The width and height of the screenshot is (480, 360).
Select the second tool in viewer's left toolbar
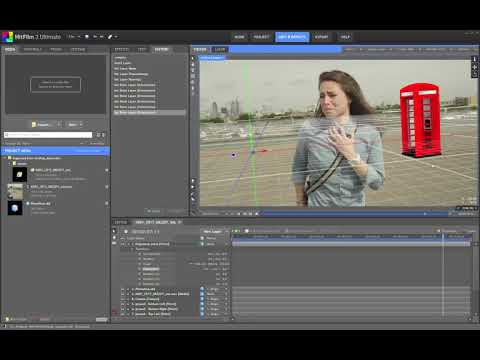click(x=193, y=64)
